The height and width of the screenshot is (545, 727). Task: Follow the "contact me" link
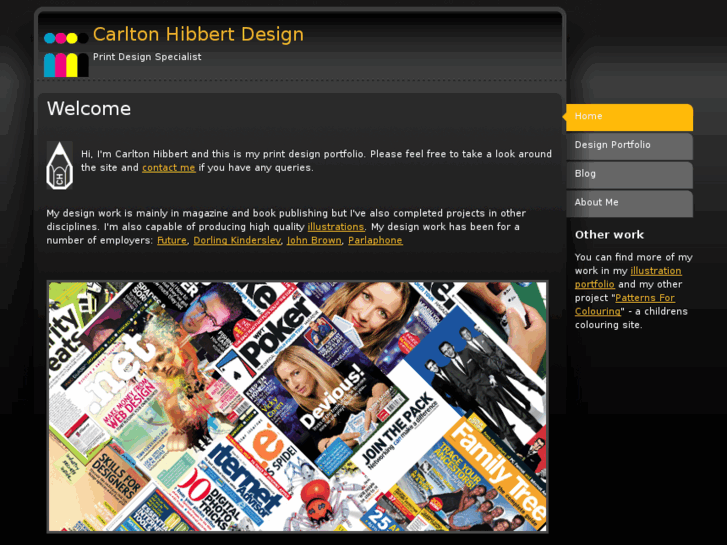(x=168, y=167)
